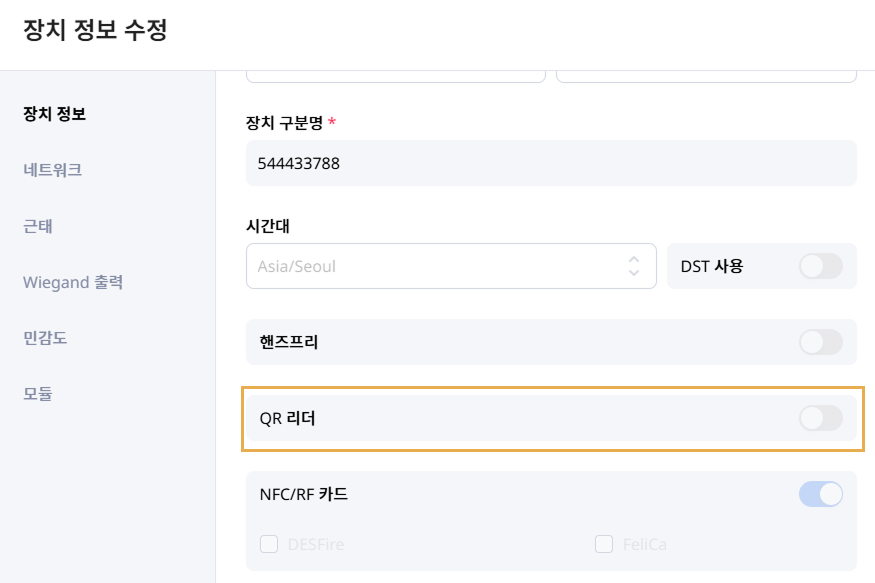
Task: Click the partially visible top-right input field
Action: pyautogui.click(x=706, y=75)
